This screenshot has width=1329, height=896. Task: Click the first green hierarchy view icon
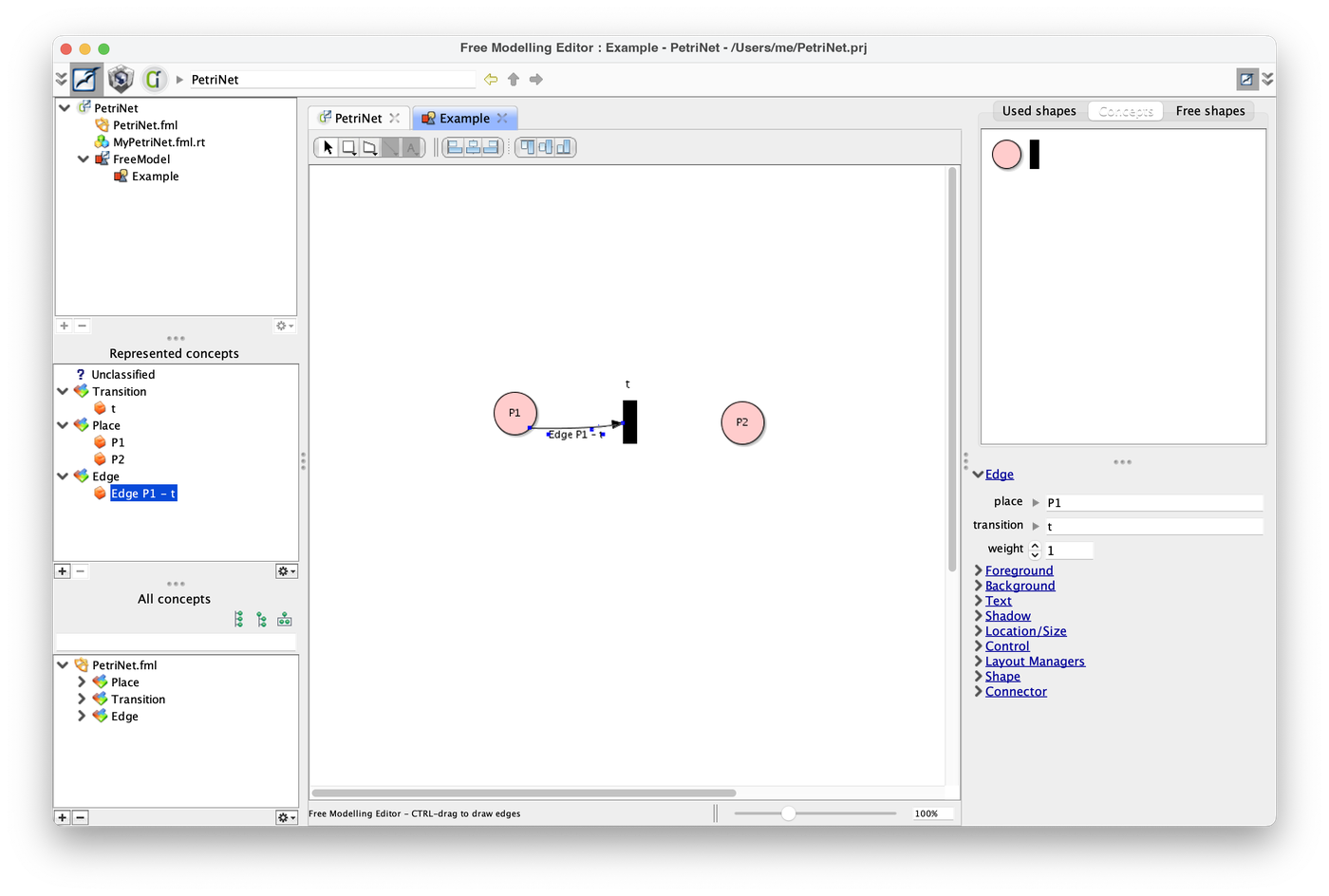(239, 620)
